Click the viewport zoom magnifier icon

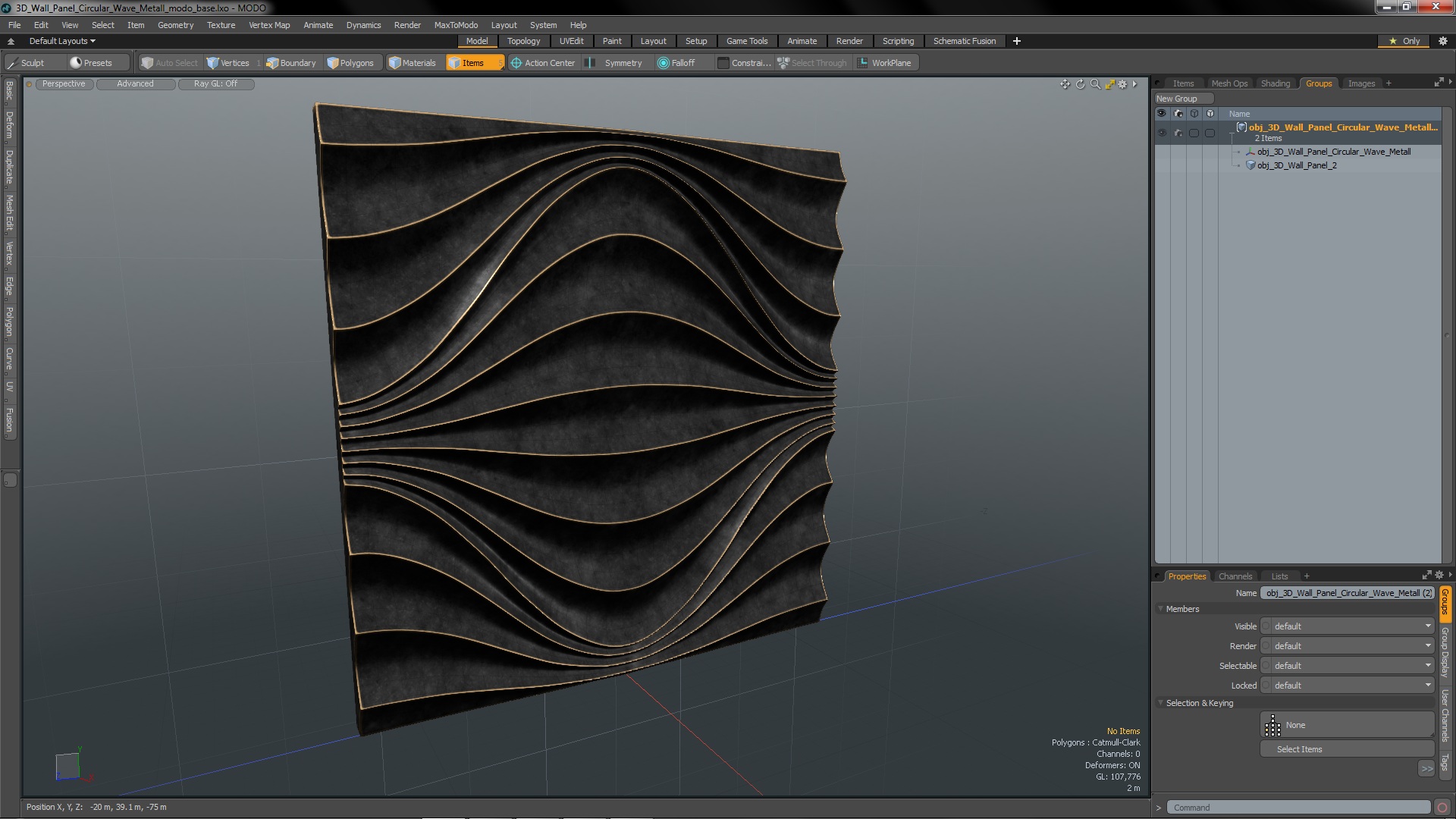1095,84
